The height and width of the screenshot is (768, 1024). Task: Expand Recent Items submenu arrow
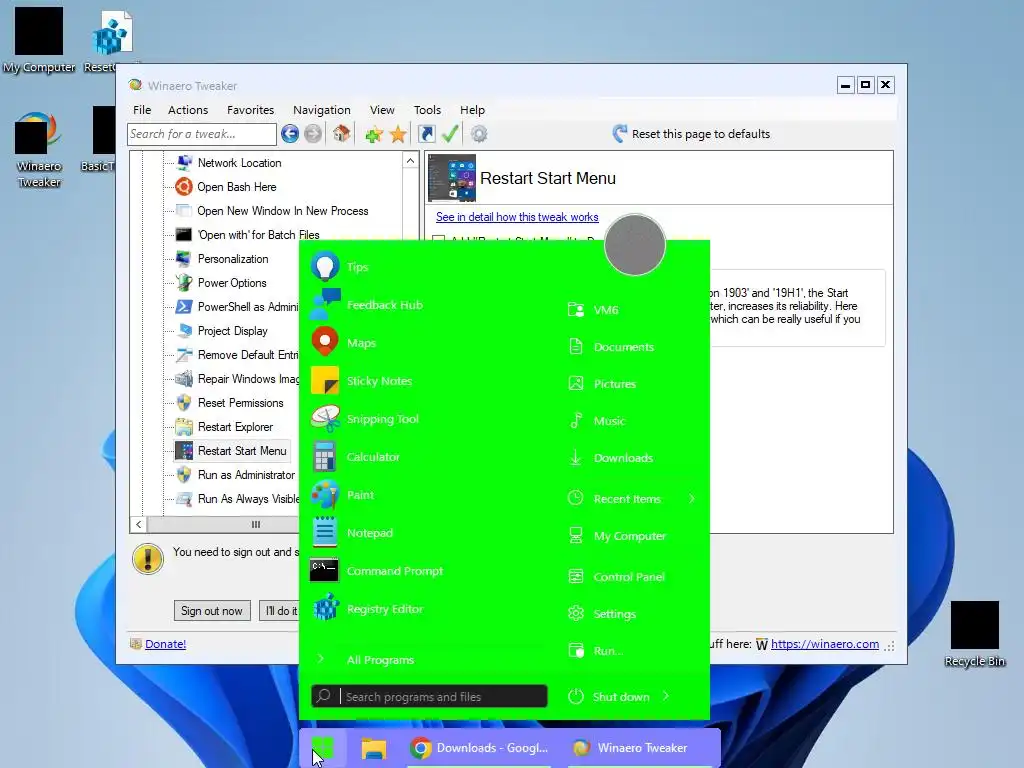692,499
